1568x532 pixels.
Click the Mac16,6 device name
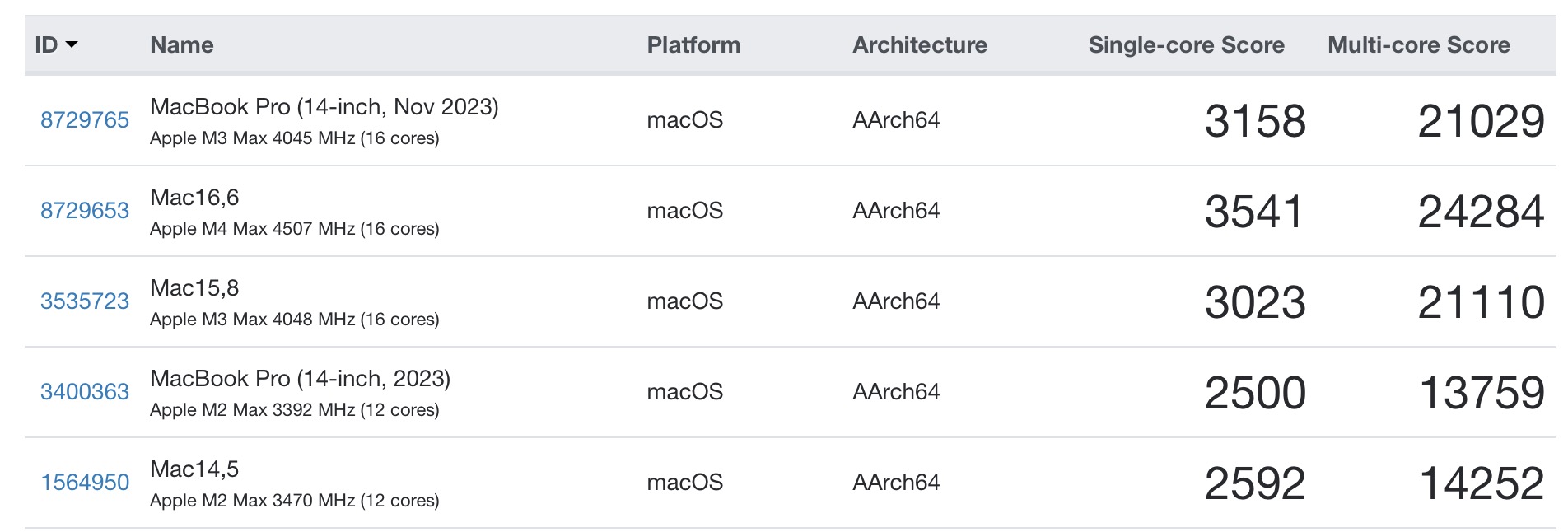click(194, 198)
